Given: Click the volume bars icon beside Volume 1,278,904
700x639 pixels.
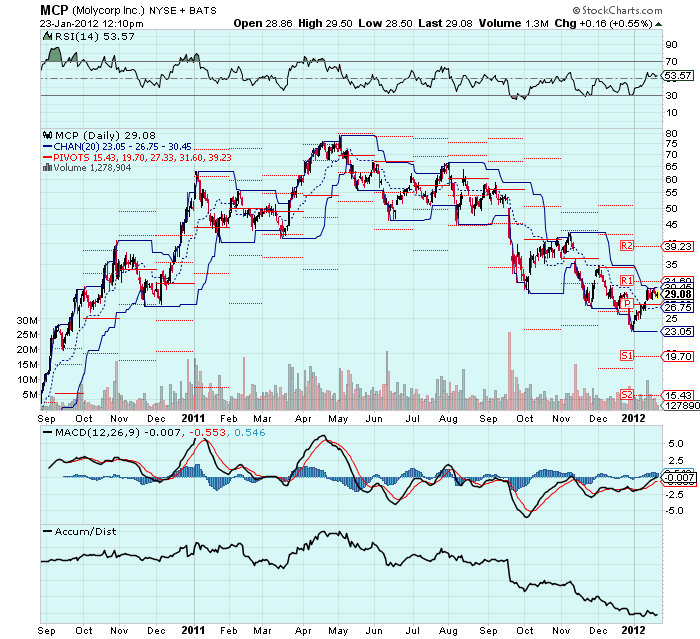Looking at the screenshot, I should 47,167.
